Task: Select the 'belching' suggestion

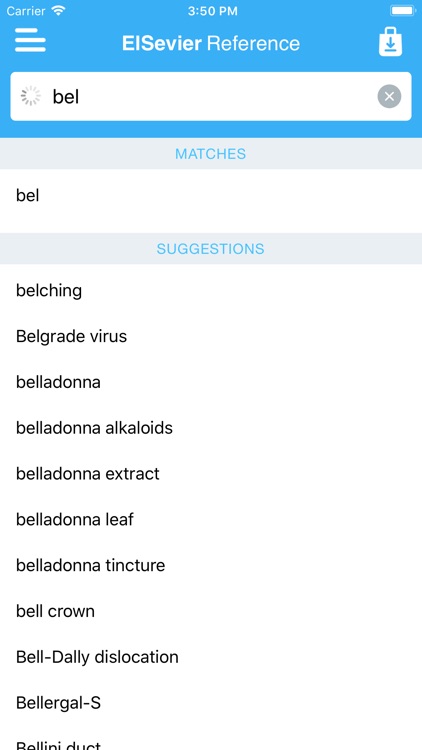Action: point(211,291)
